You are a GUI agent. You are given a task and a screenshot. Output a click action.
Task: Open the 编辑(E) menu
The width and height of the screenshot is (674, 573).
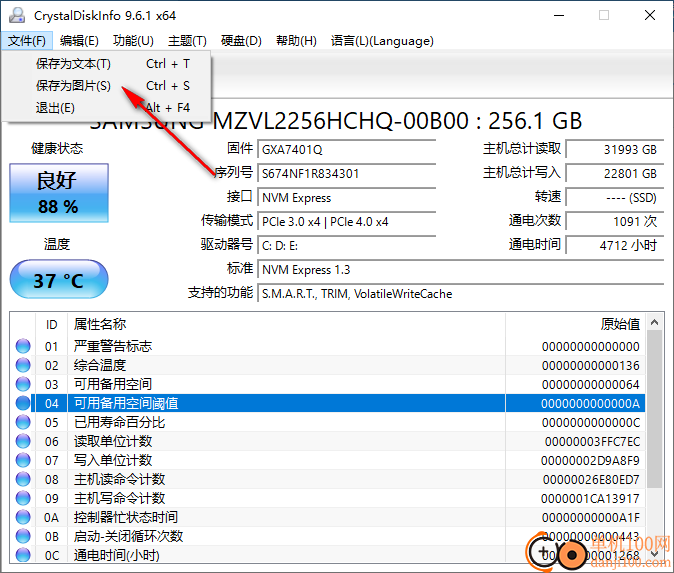pos(79,41)
